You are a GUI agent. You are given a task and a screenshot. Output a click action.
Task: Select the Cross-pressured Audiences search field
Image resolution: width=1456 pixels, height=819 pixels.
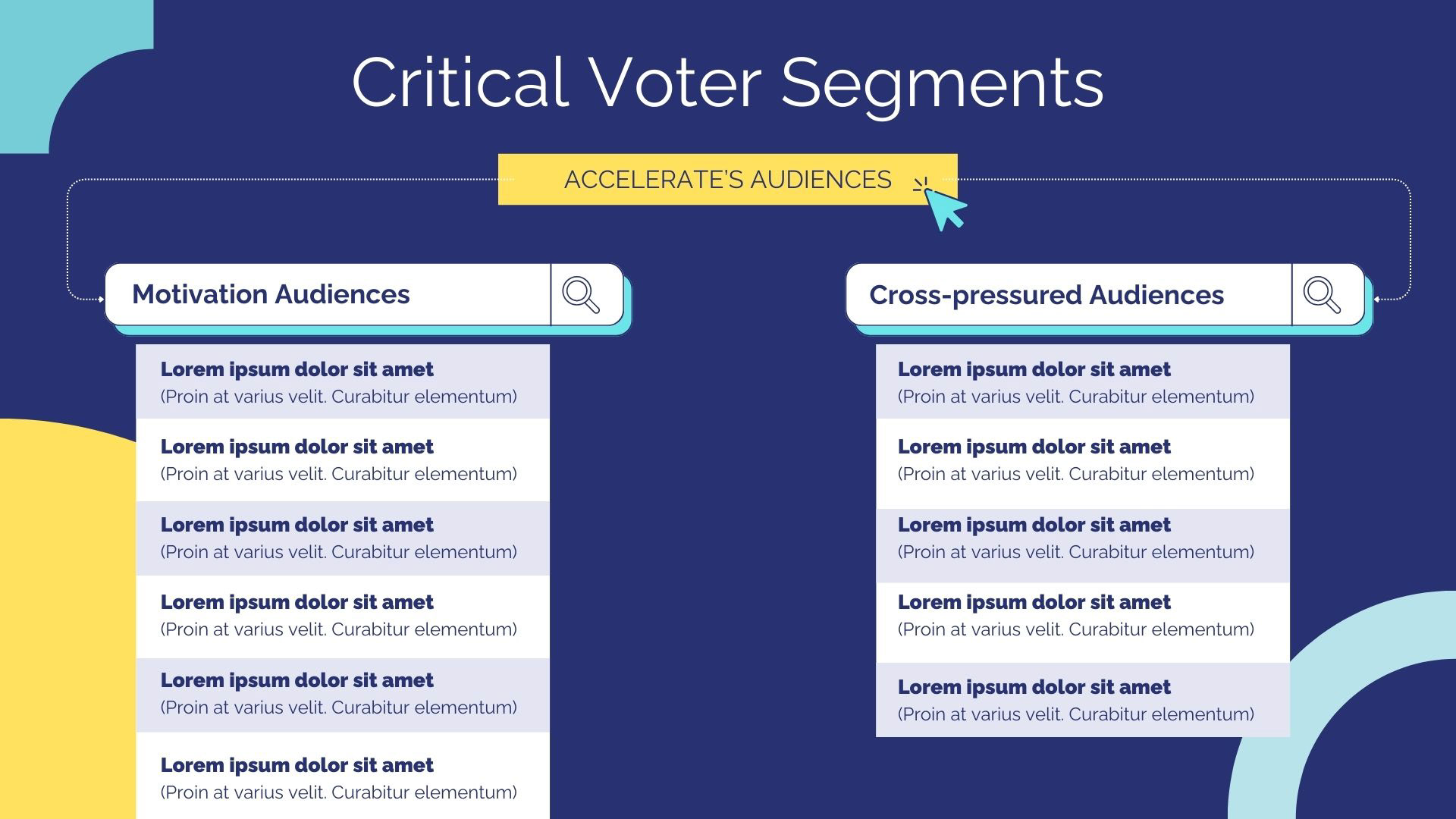[1068, 295]
